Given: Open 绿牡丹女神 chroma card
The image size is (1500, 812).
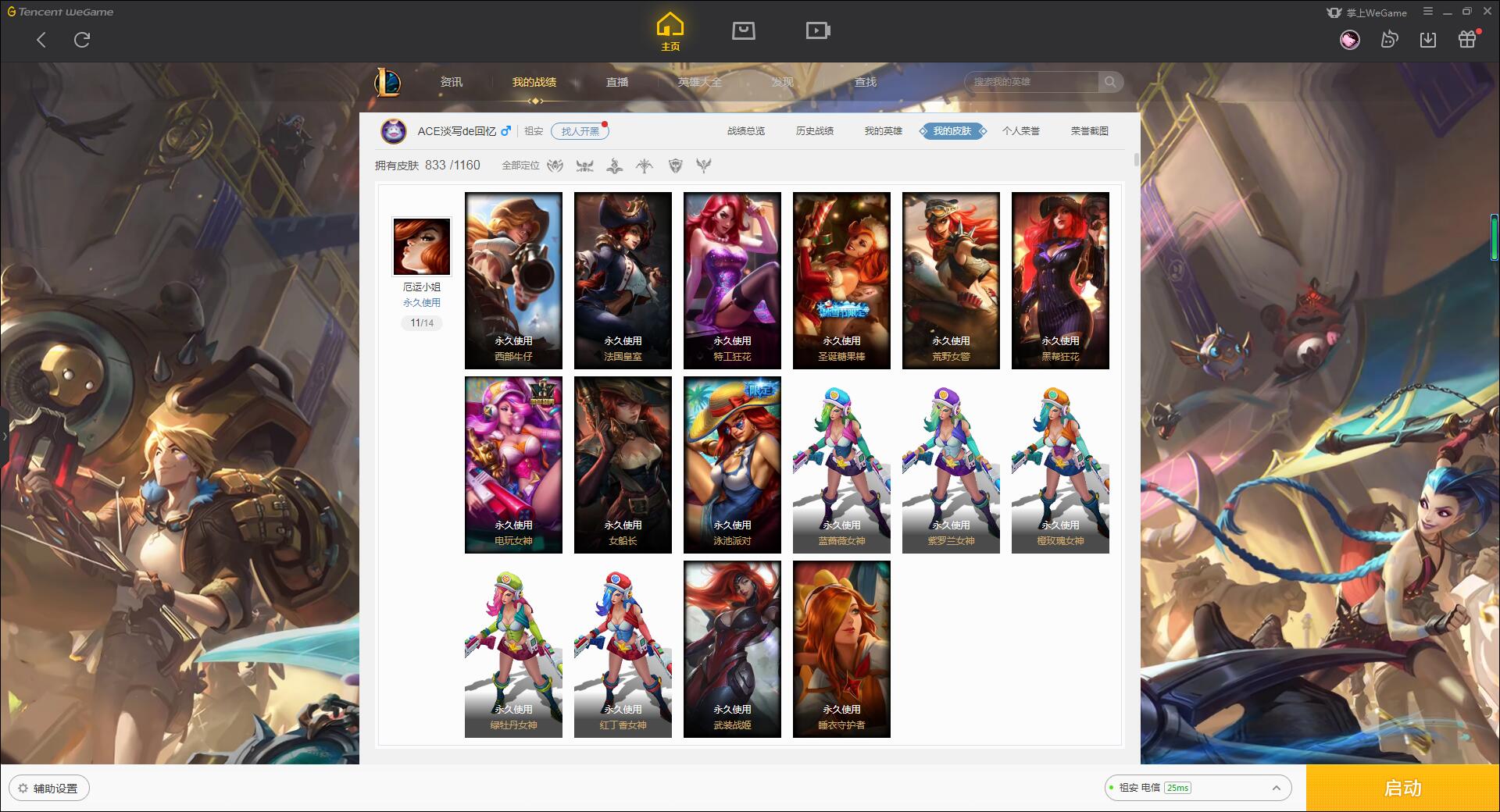Looking at the screenshot, I should point(513,649).
